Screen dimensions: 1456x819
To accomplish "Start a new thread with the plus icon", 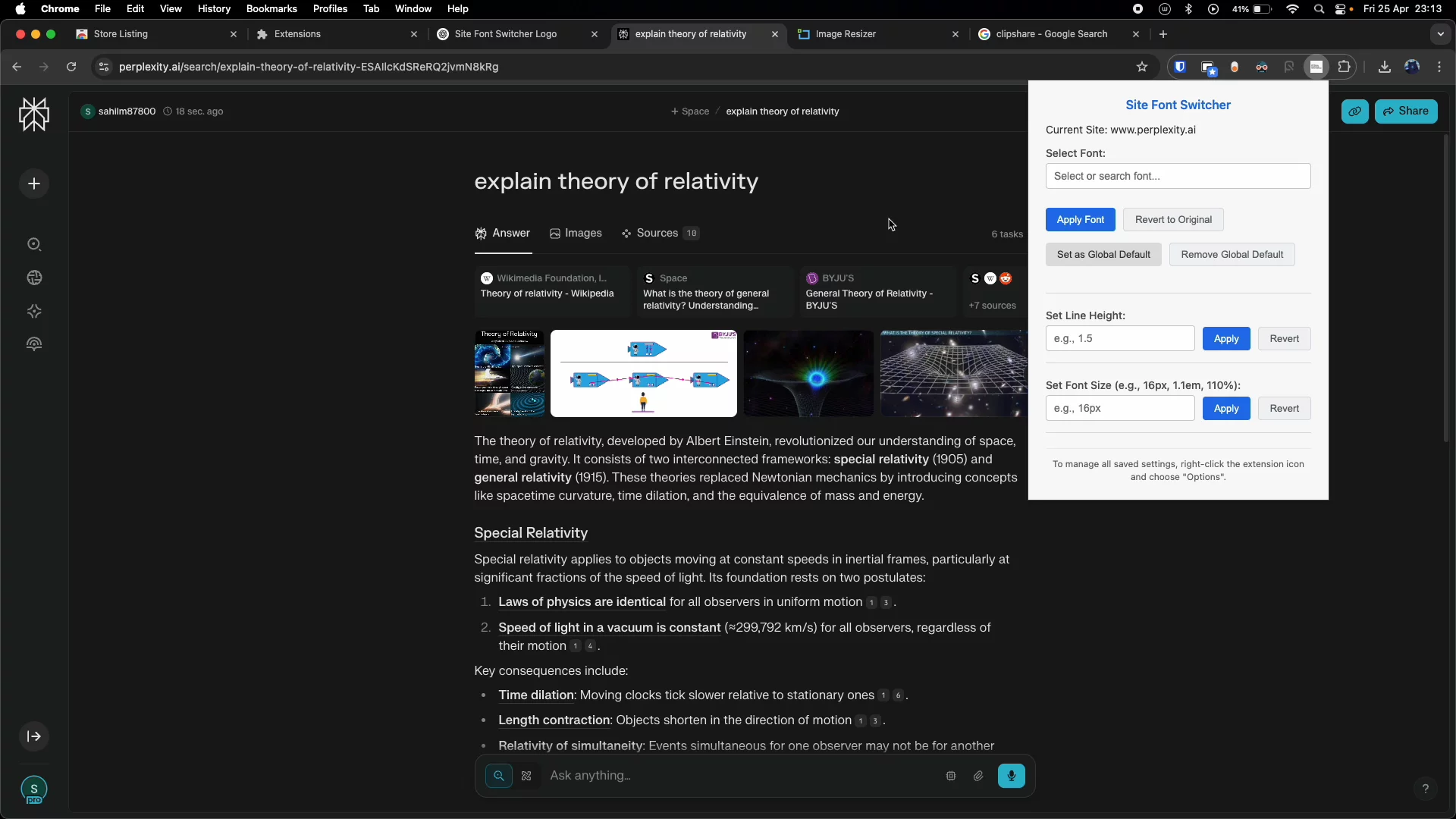I will (x=33, y=184).
